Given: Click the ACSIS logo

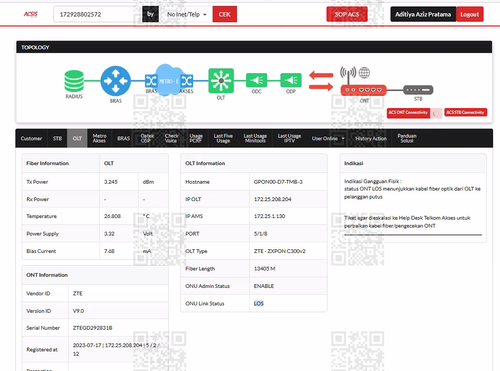Looking at the screenshot, I should pyautogui.click(x=30, y=14).
